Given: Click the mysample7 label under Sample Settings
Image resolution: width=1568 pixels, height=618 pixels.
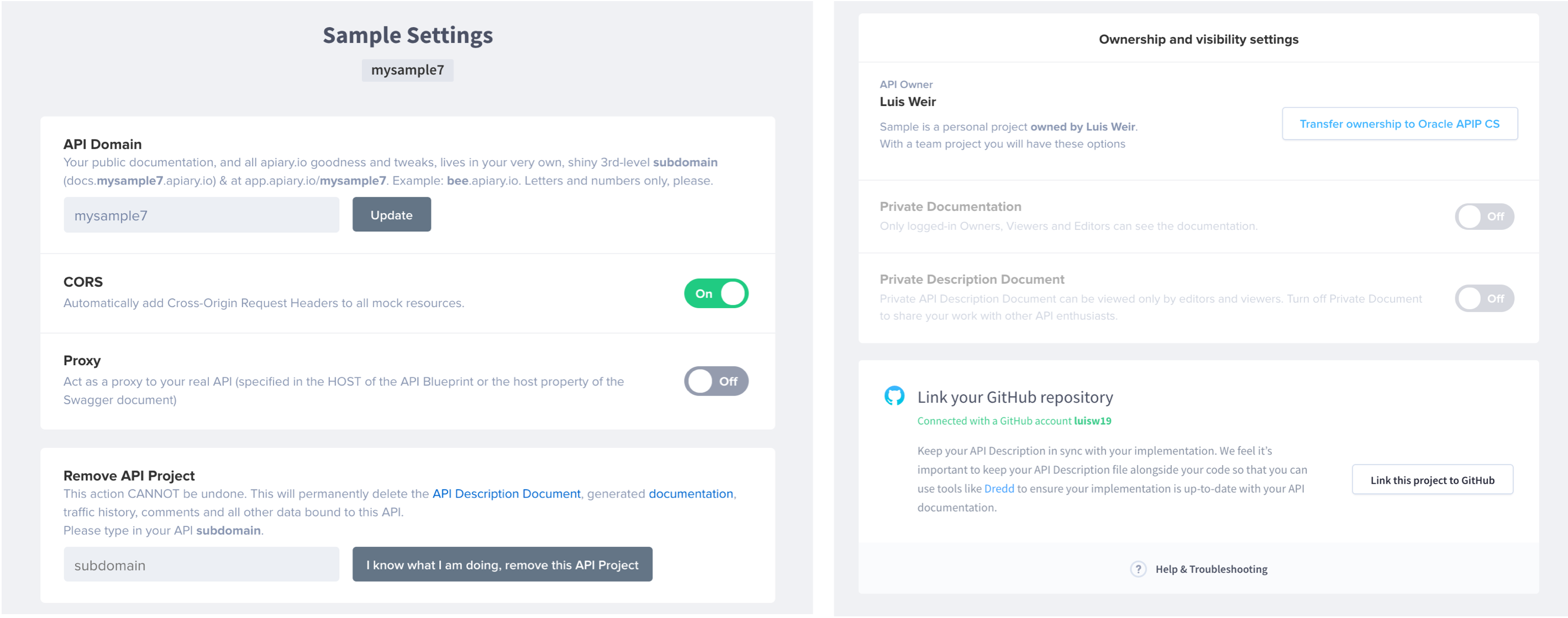Looking at the screenshot, I should pos(407,70).
